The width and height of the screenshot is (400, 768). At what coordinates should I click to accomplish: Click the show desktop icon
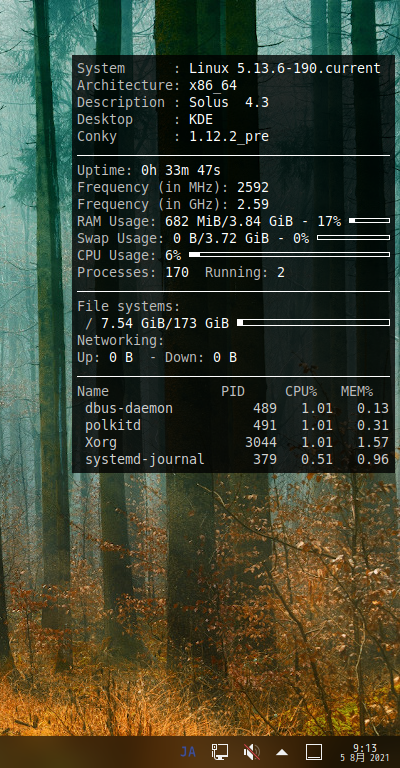pos(314,751)
